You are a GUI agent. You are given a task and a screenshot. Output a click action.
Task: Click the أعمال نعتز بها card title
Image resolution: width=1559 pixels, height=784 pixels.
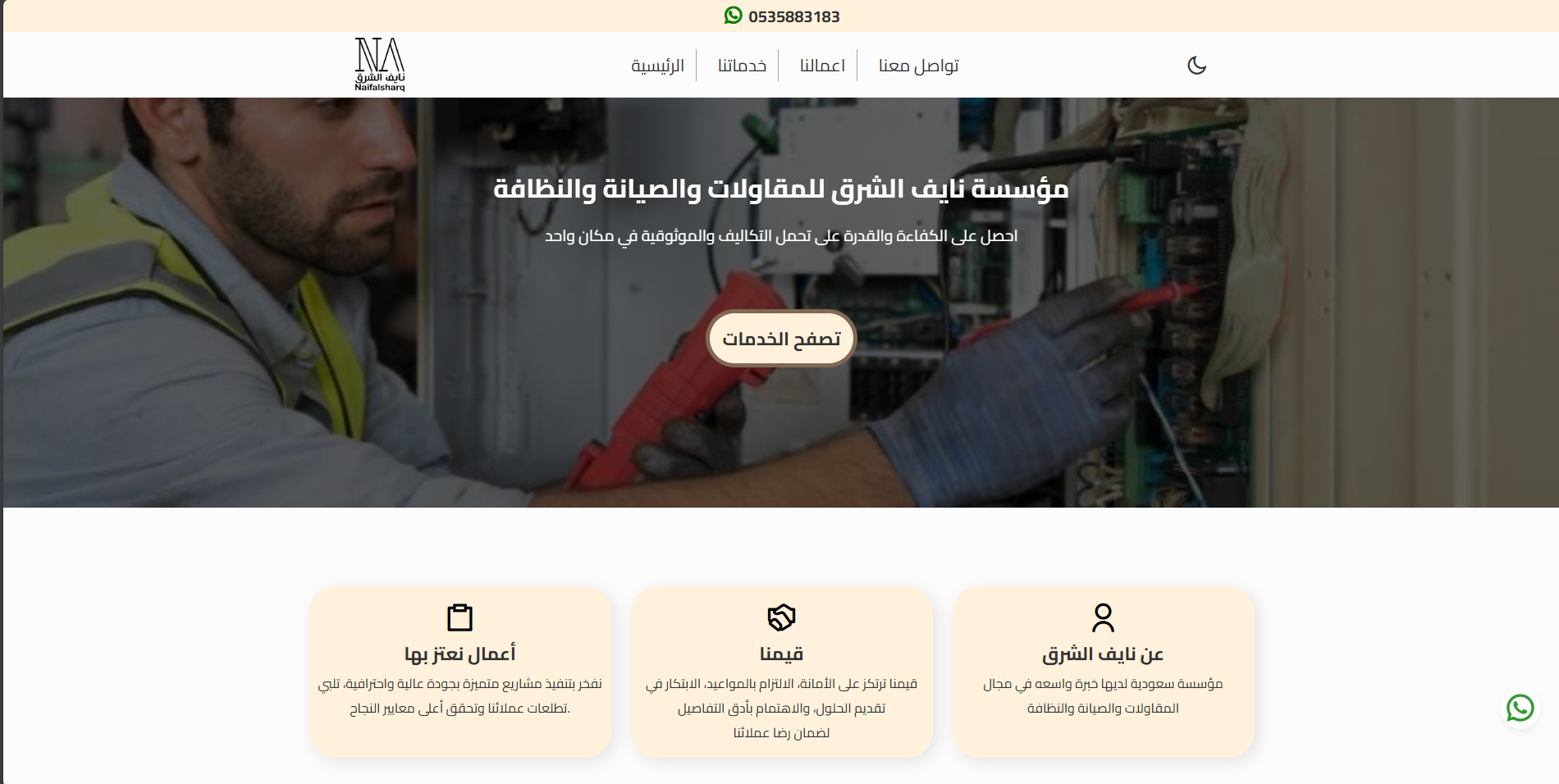click(459, 654)
